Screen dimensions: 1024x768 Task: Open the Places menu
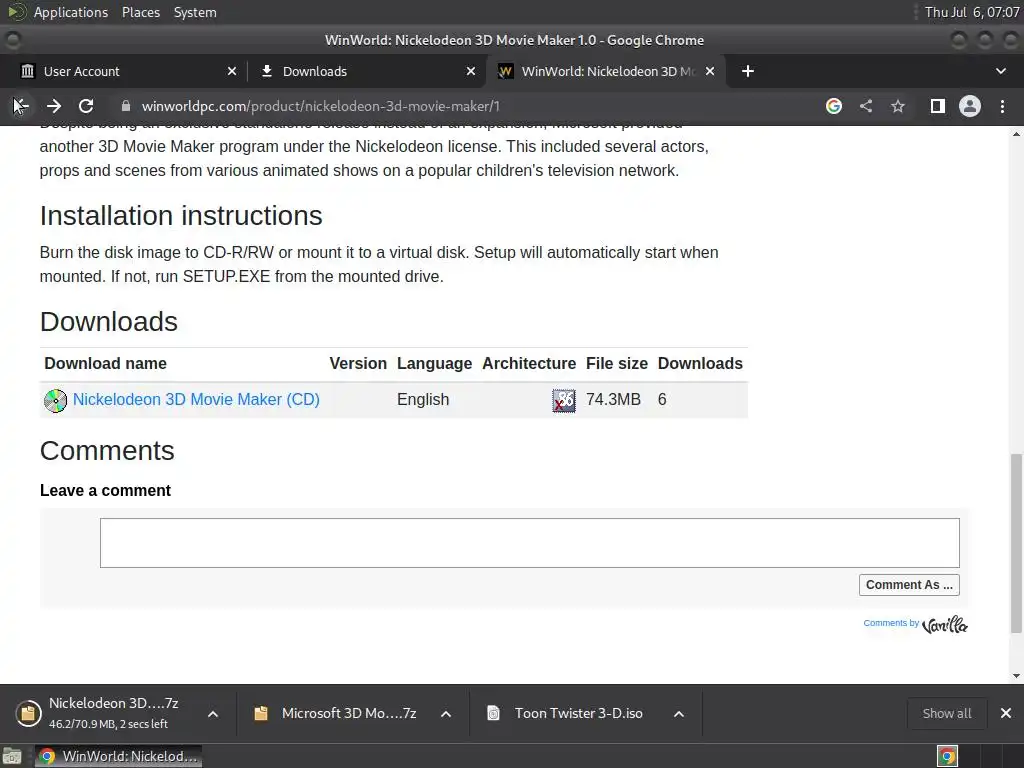(x=140, y=12)
